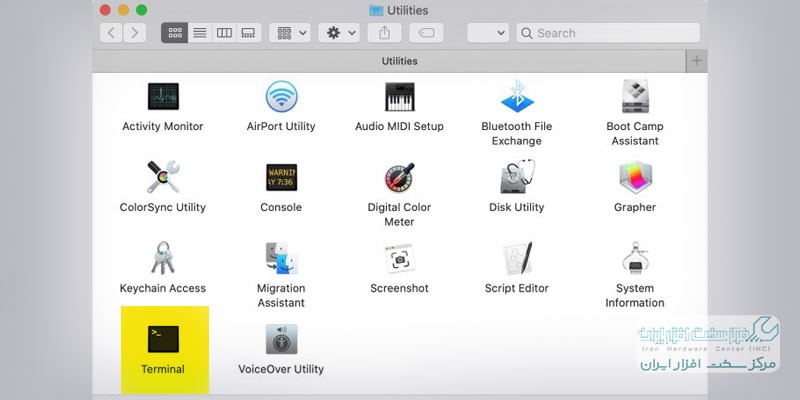Launch Migration Assistant icon
The height and width of the screenshot is (400, 800).
pos(281,258)
